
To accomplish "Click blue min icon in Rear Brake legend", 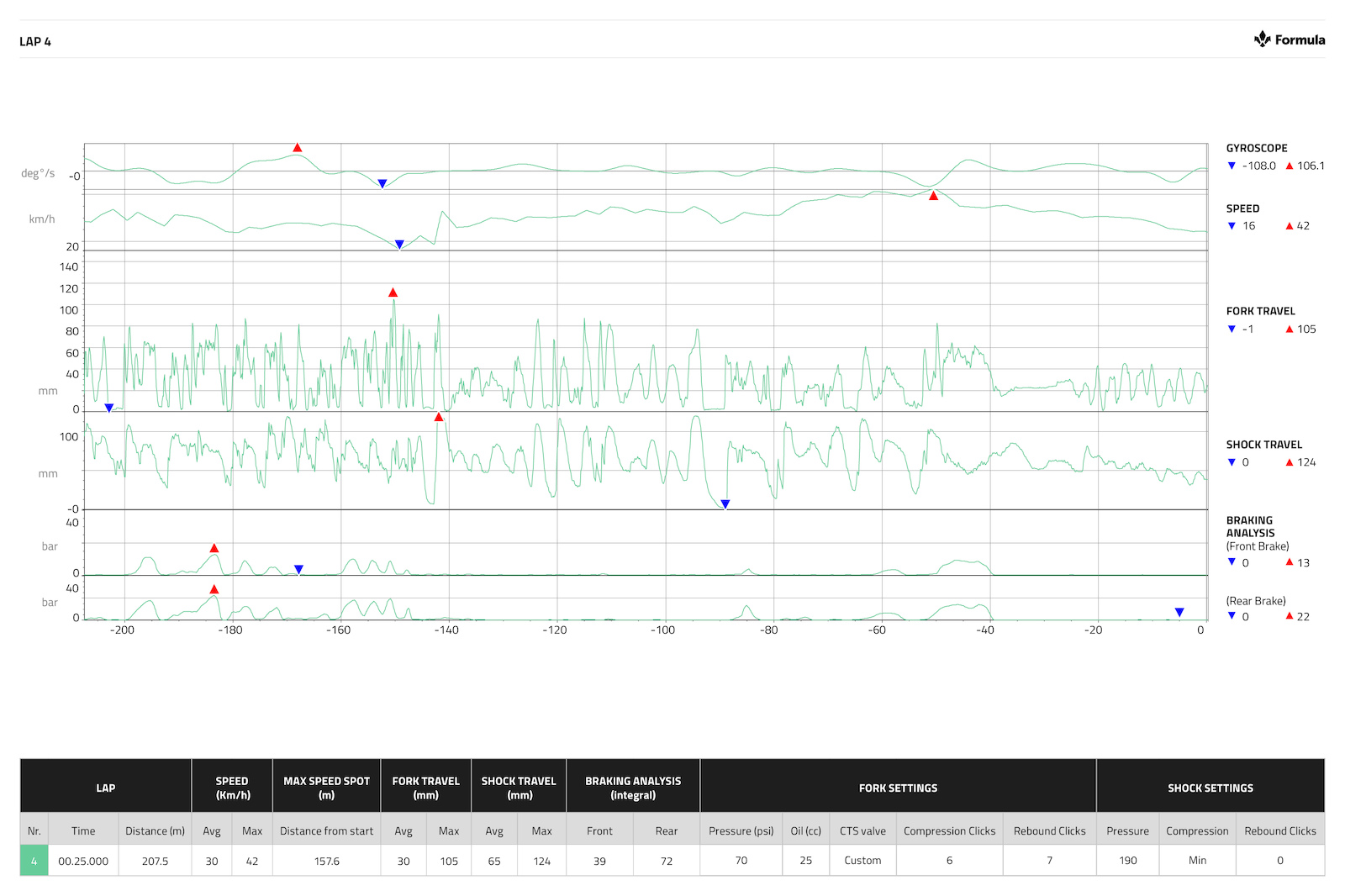I will pyautogui.click(x=1232, y=615).
